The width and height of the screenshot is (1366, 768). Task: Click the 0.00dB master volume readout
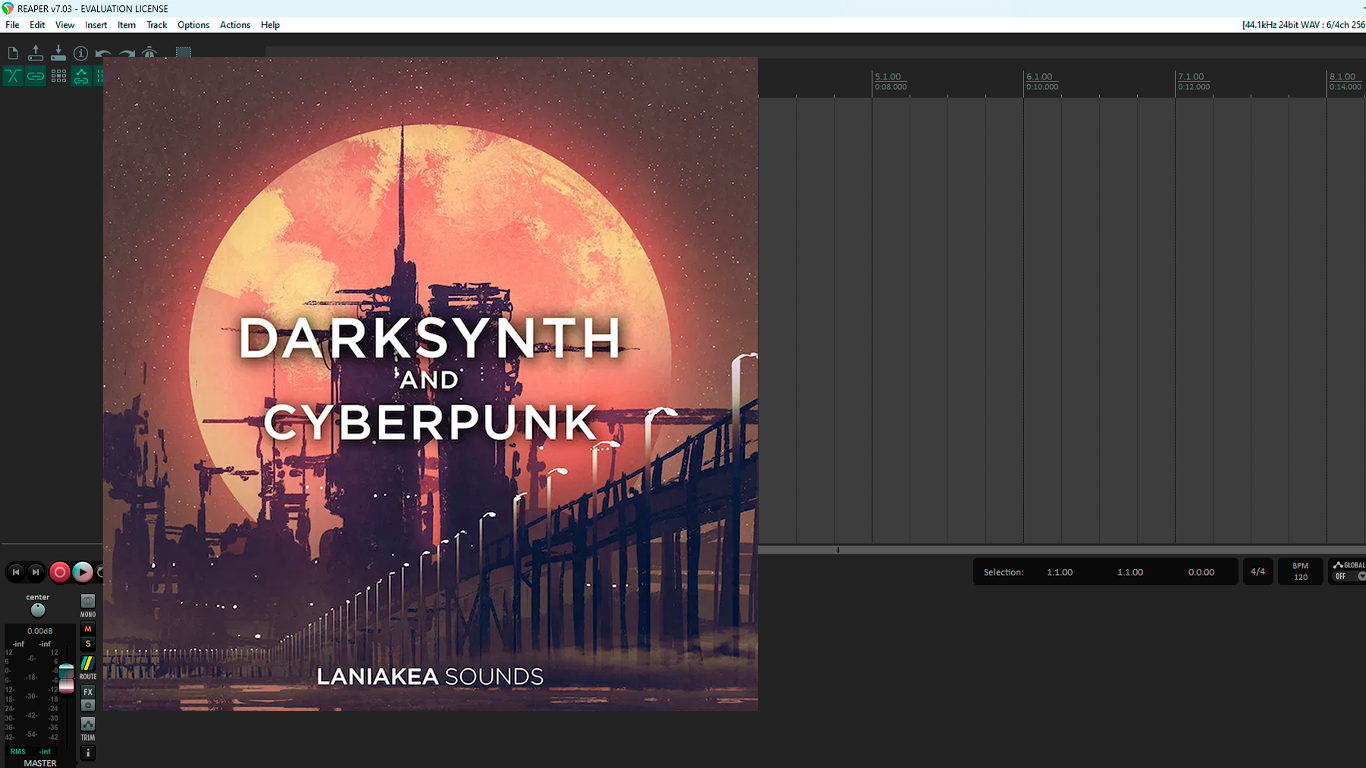click(x=40, y=631)
